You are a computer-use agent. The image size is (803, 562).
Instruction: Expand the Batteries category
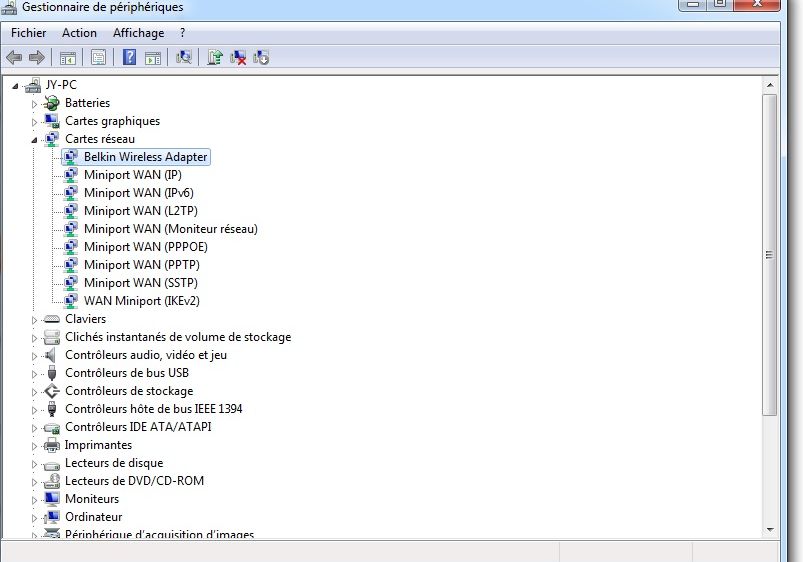pyautogui.click(x=34, y=104)
